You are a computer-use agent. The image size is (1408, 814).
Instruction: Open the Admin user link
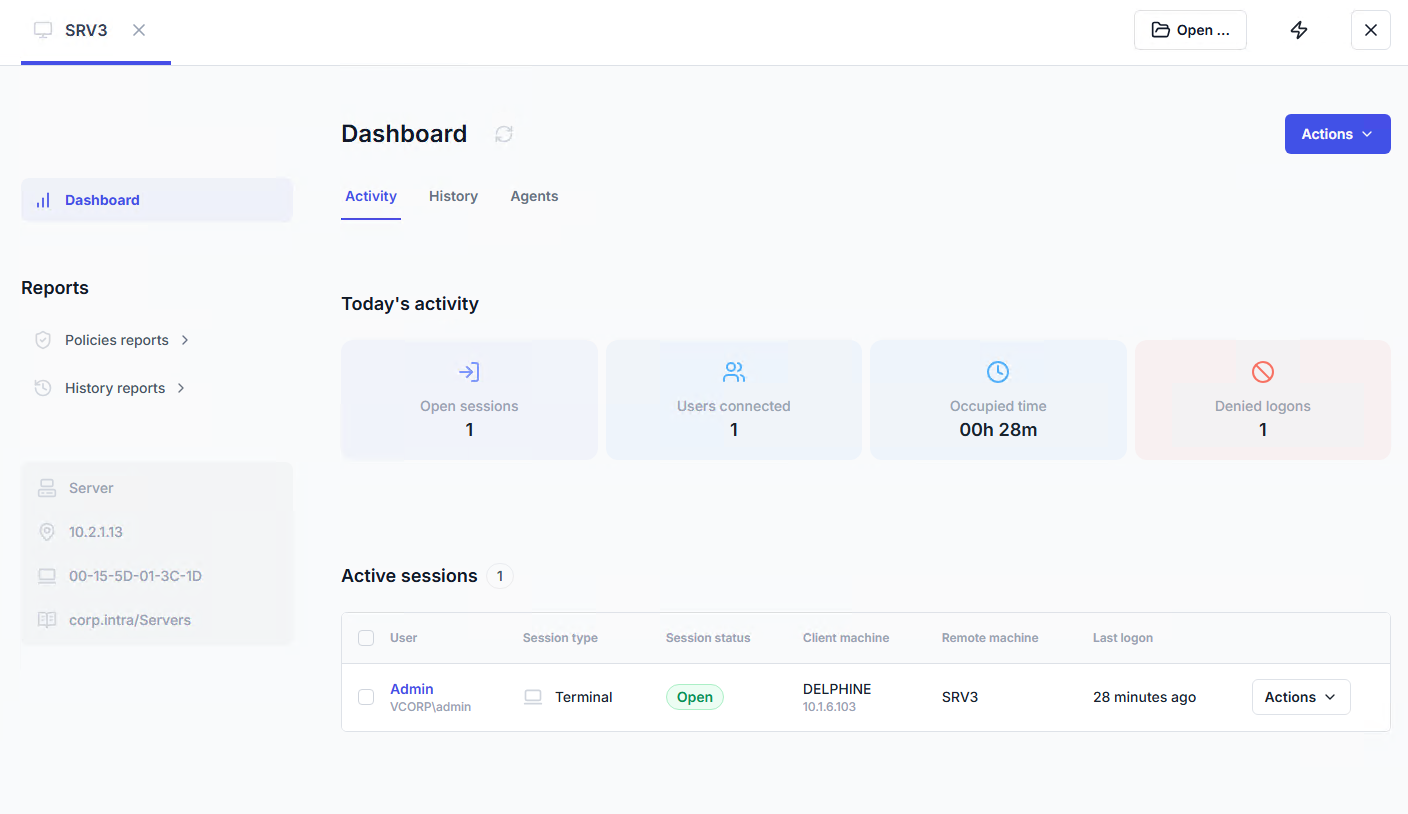pyautogui.click(x=412, y=689)
